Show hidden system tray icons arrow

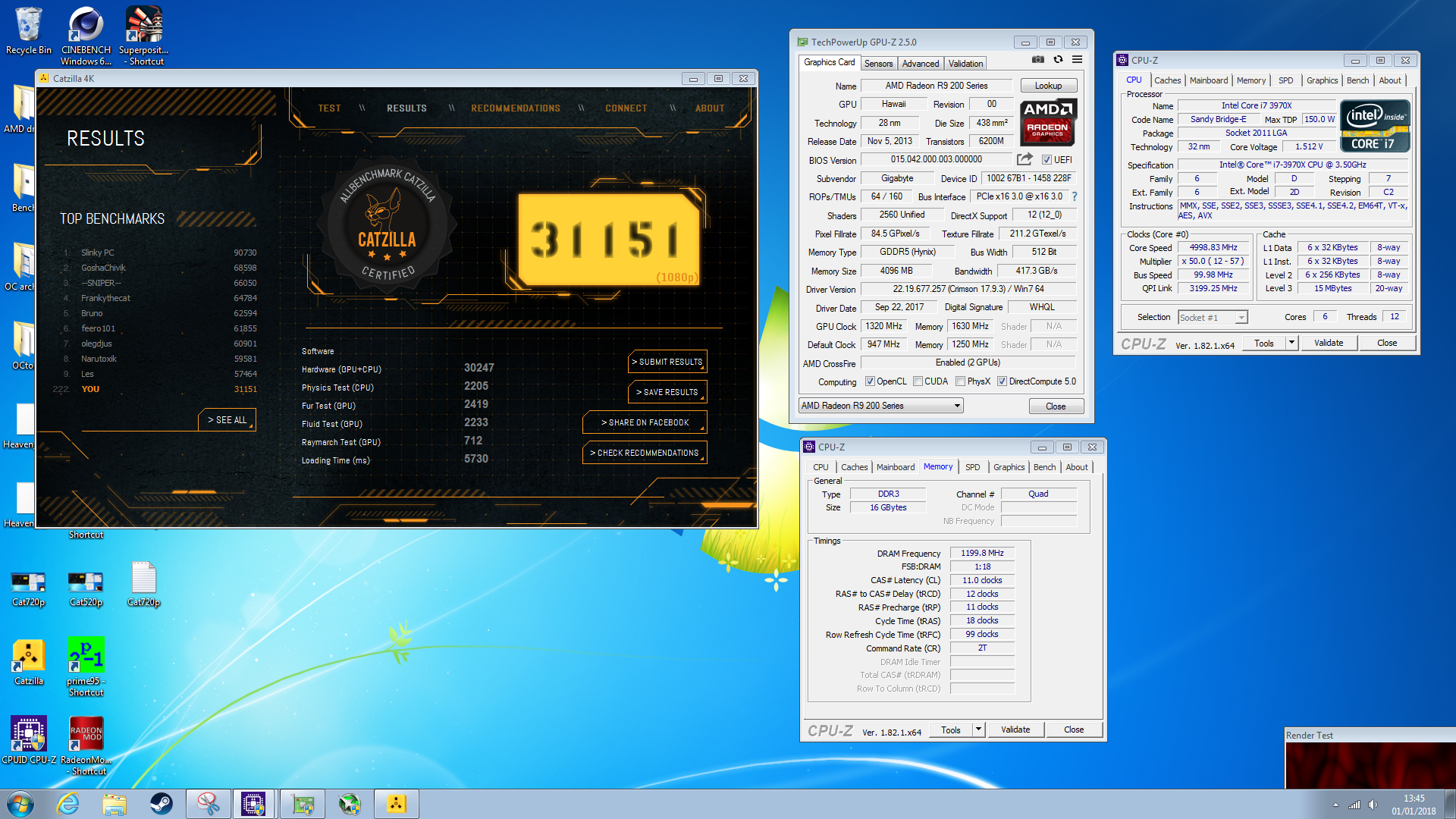pyautogui.click(x=1335, y=805)
